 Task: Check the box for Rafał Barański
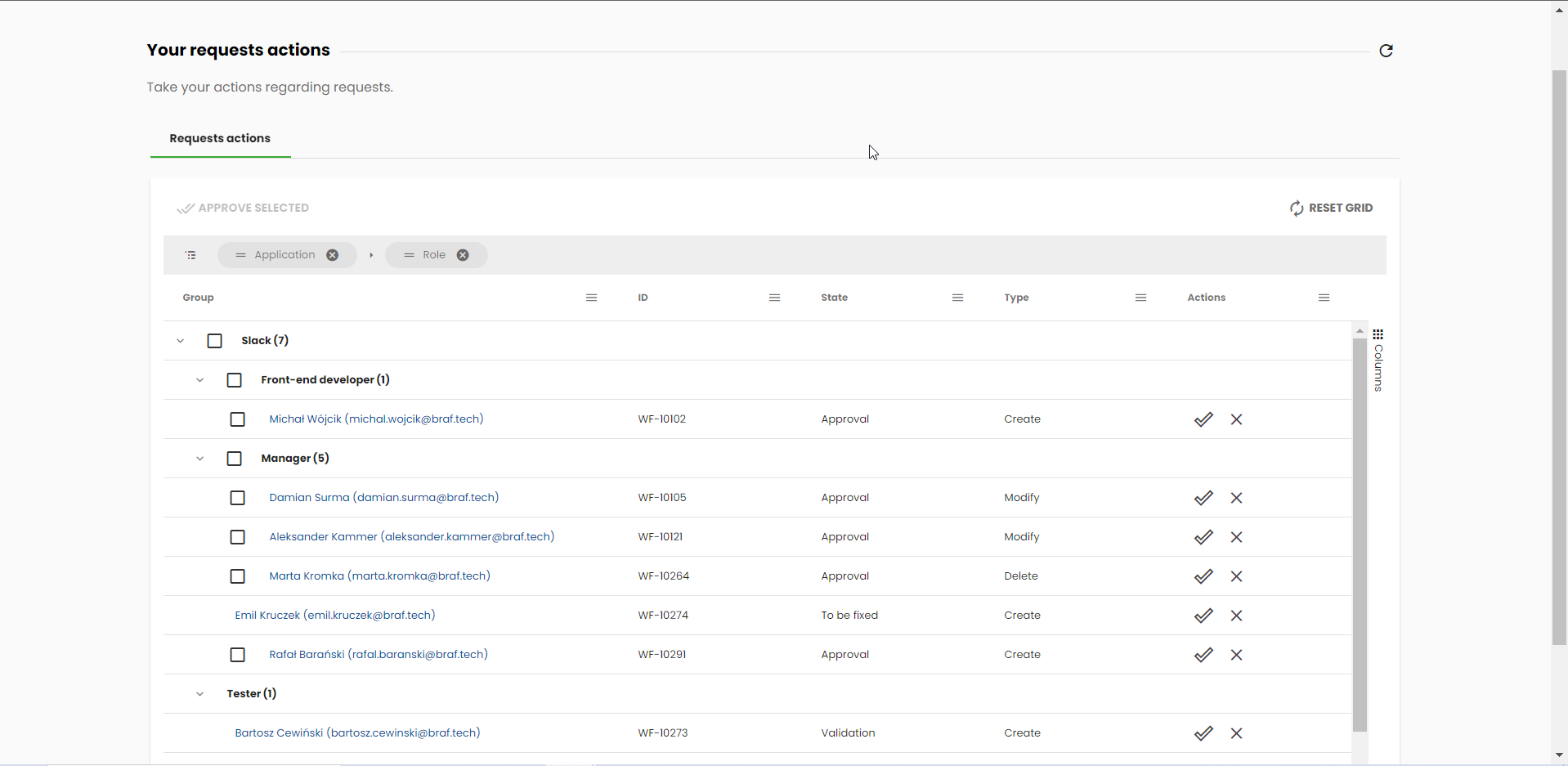tap(238, 655)
